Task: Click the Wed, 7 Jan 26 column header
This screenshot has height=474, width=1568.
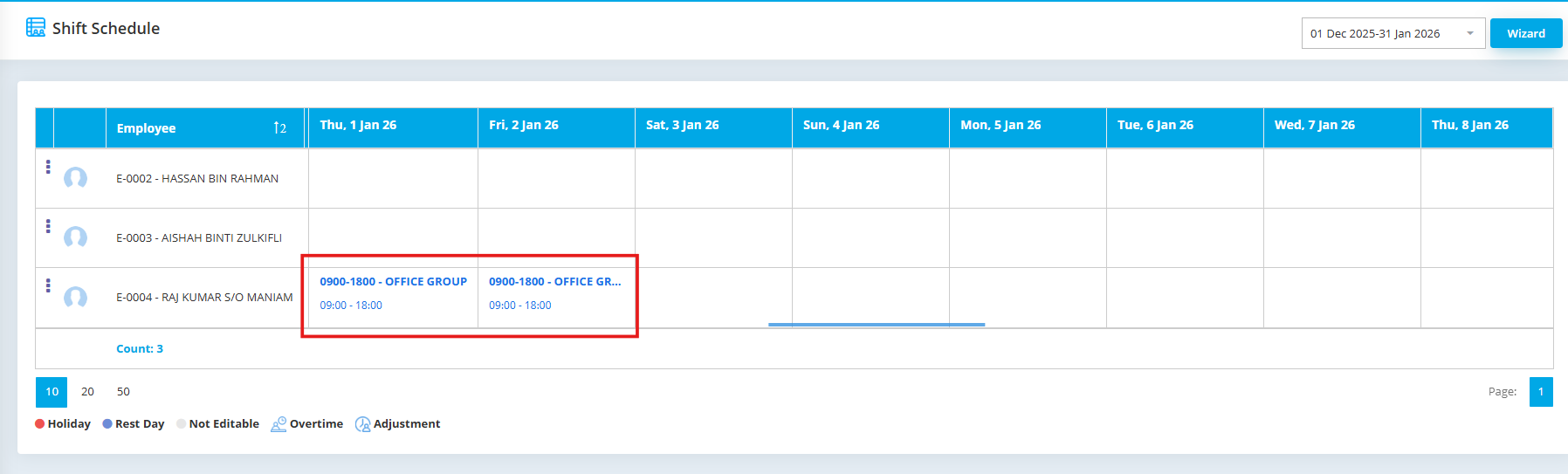Action: (1342, 127)
